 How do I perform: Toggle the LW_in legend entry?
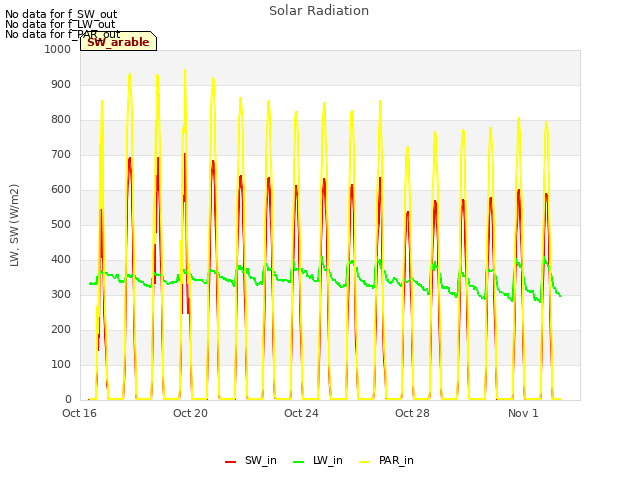pos(318,460)
